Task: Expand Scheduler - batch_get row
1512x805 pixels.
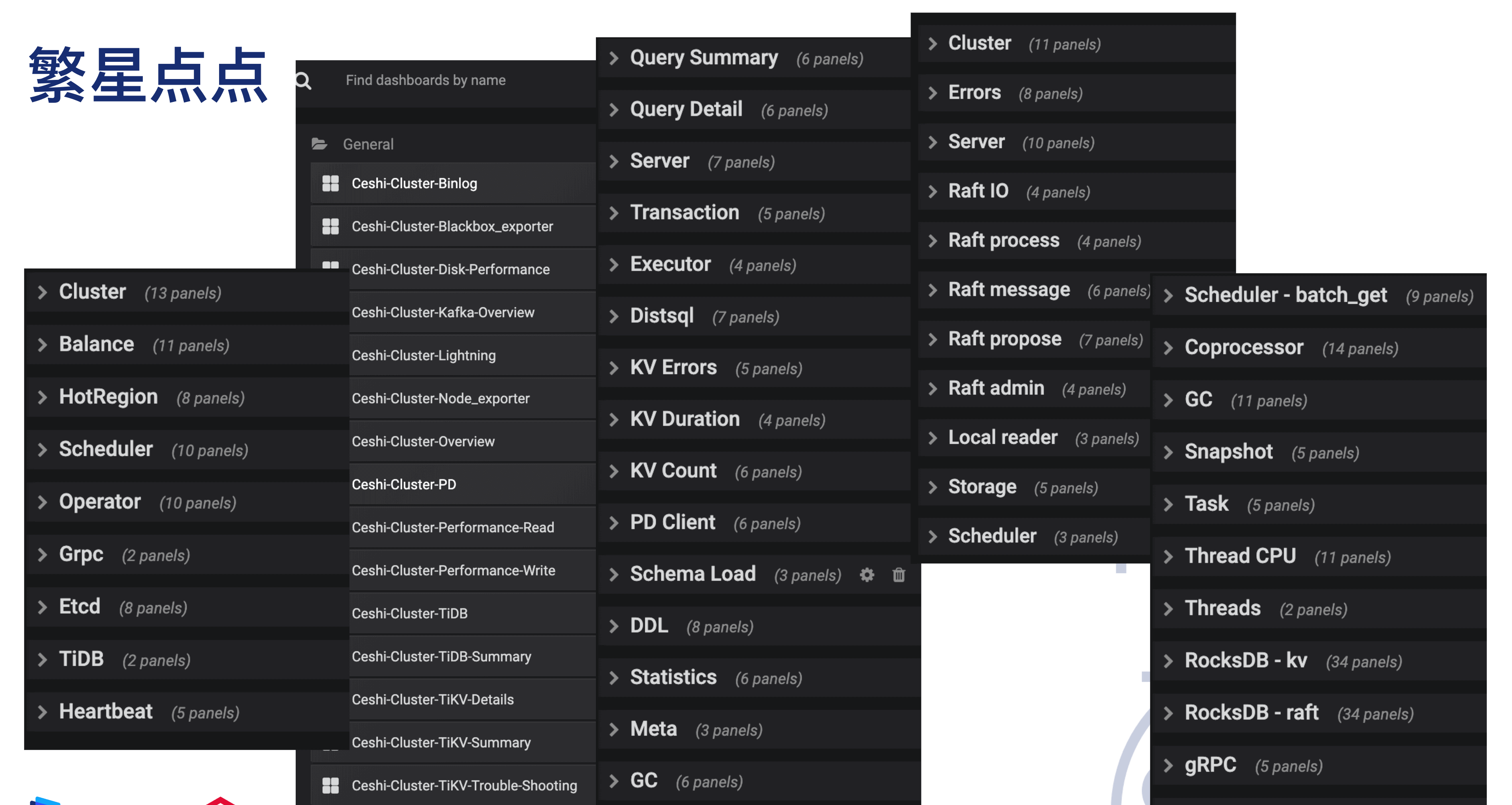Action: click(x=1319, y=295)
